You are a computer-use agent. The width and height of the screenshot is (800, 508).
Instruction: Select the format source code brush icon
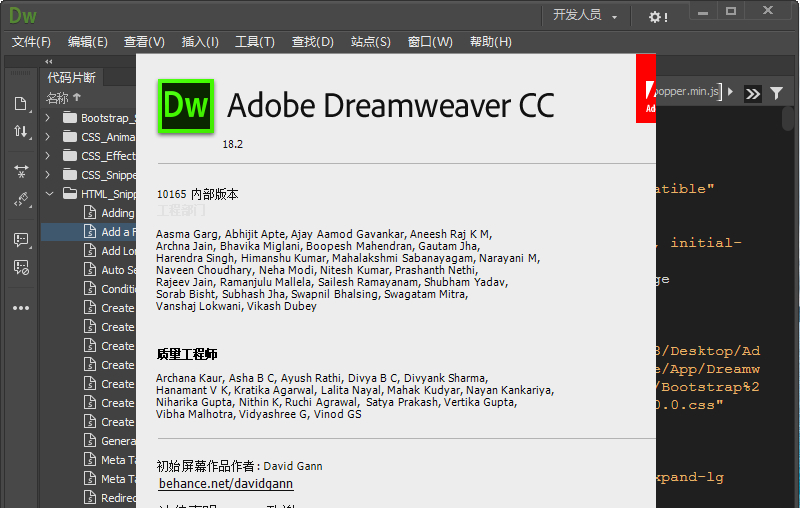[x=21, y=199]
